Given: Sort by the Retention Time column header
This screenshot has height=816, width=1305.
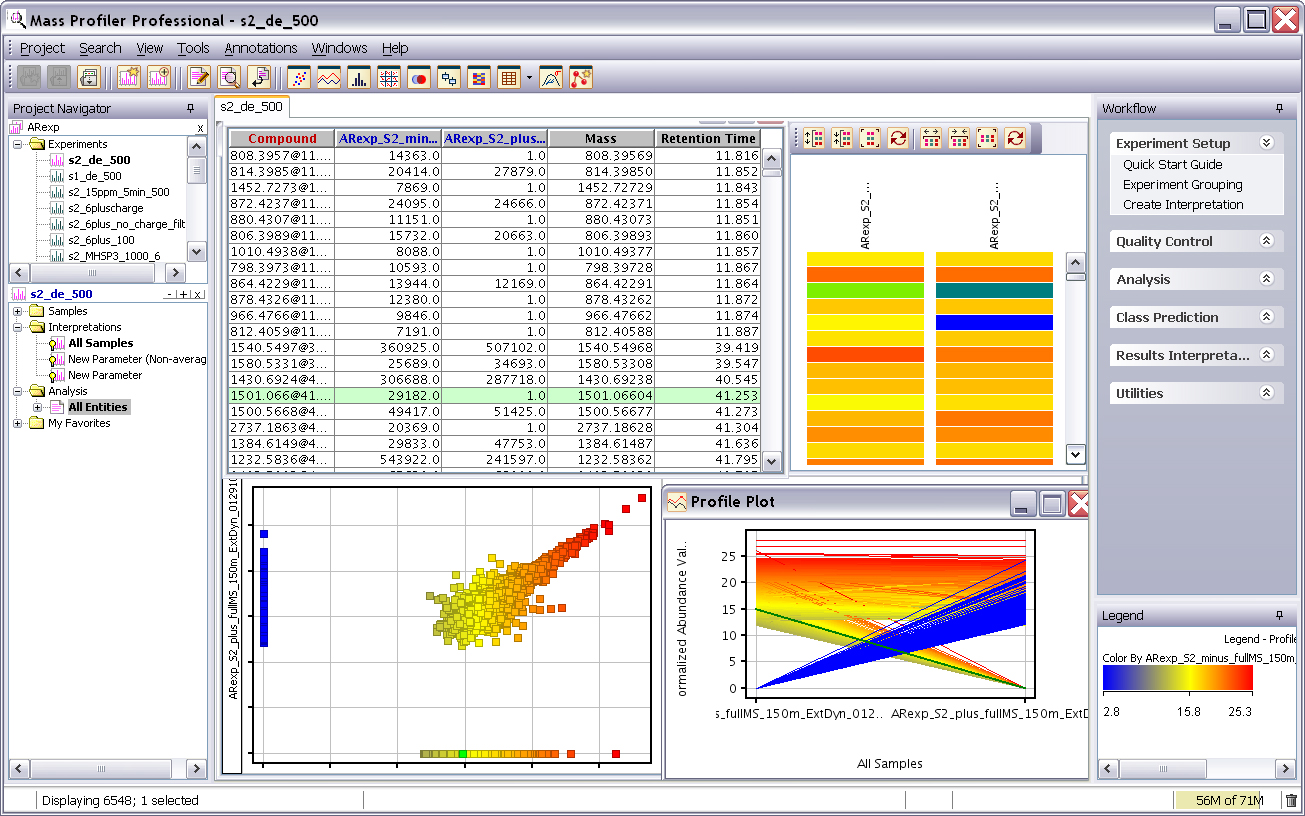Looking at the screenshot, I should tap(707, 139).
